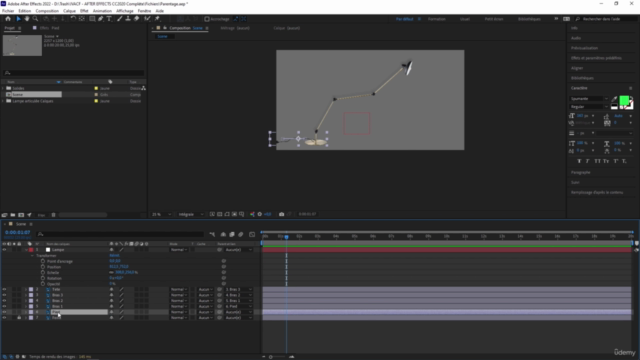Select the Brush tool
The width and height of the screenshot is (640, 360).
[120, 19]
